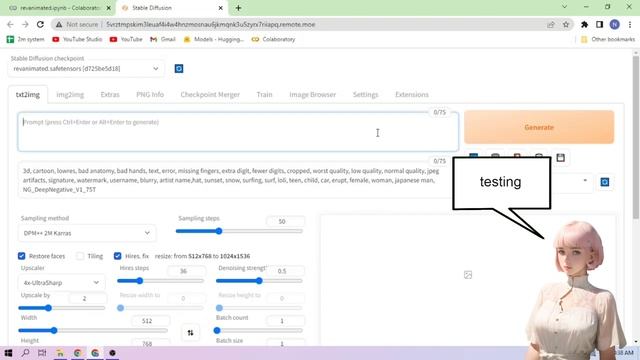Open the PNG Info tab
The image size is (640, 360).
150,95
